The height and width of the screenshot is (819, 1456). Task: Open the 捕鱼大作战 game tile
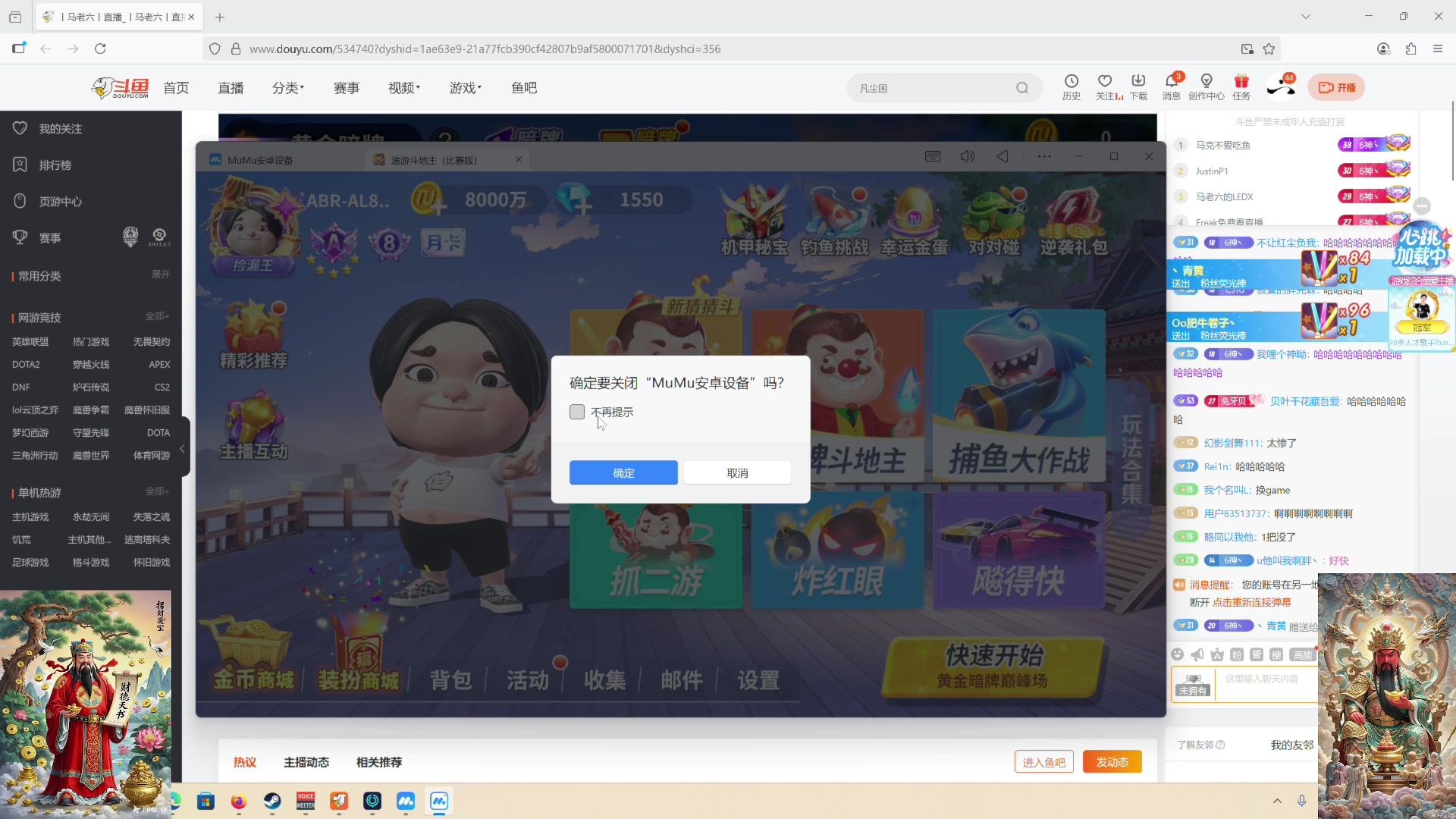(1019, 396)
